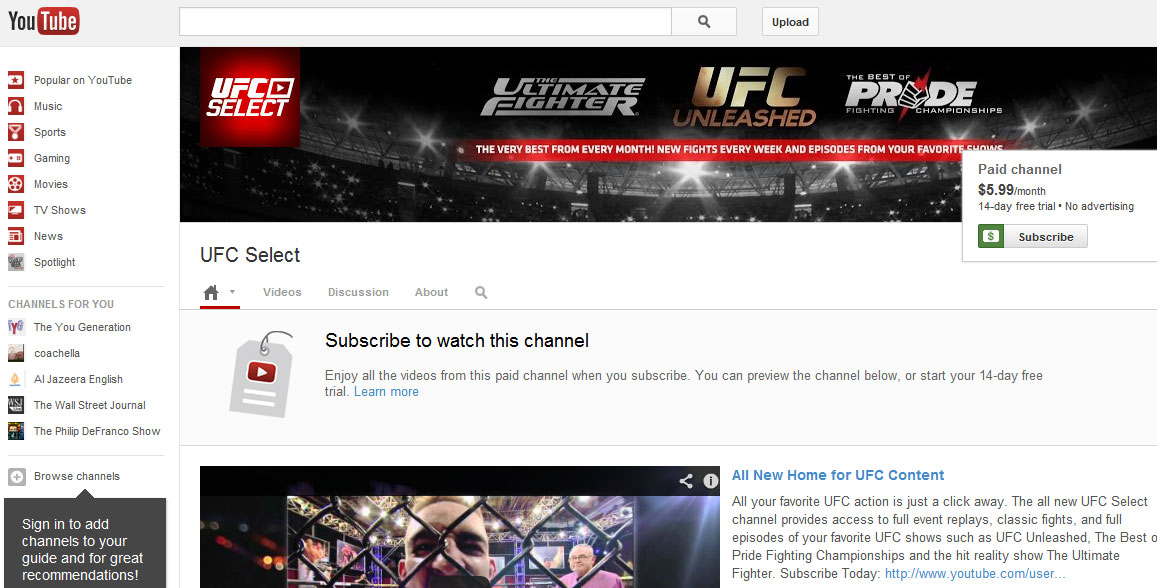Click the UFC Select channel title
The image size is (1157, 588).
point(250,255)
